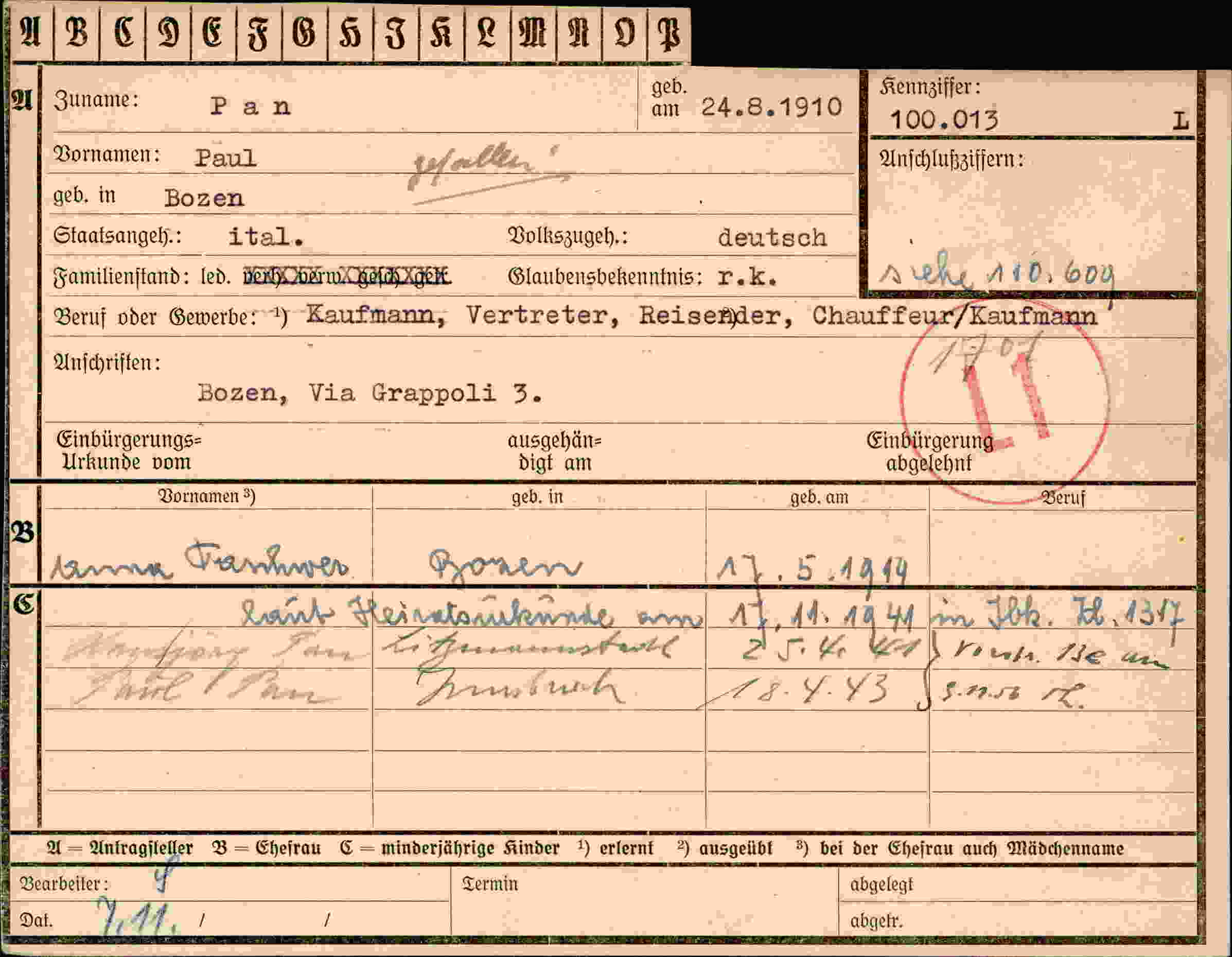Click the 'abgetr.' field label
The image size is (1232, 957).
coord(876,921)
